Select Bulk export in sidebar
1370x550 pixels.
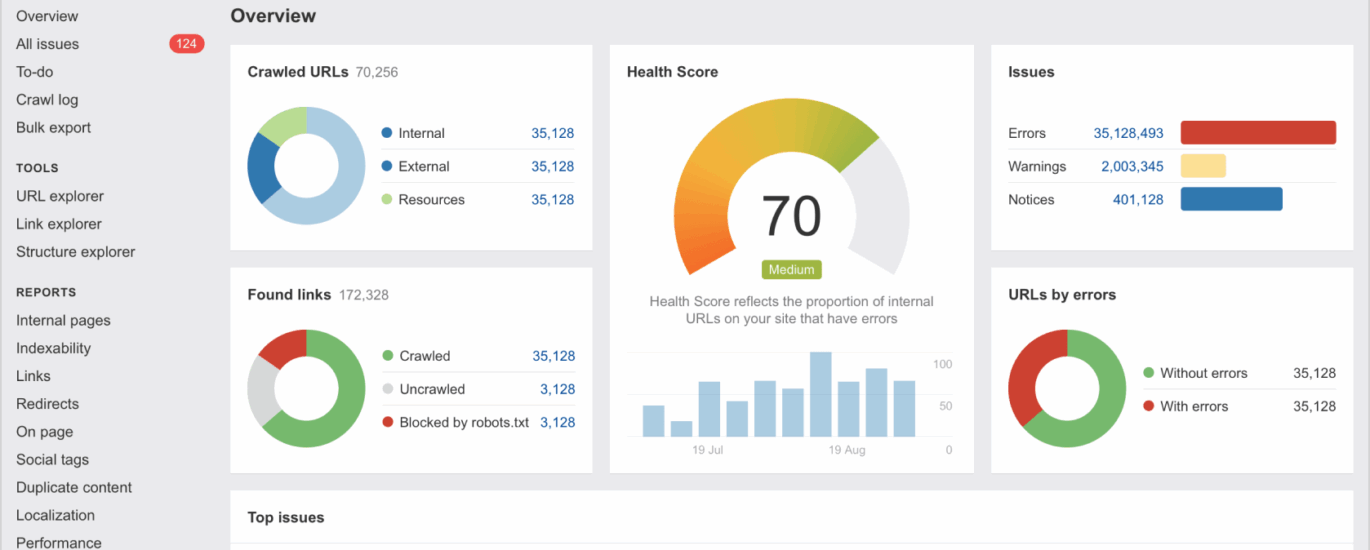click(x=53, y=128)
